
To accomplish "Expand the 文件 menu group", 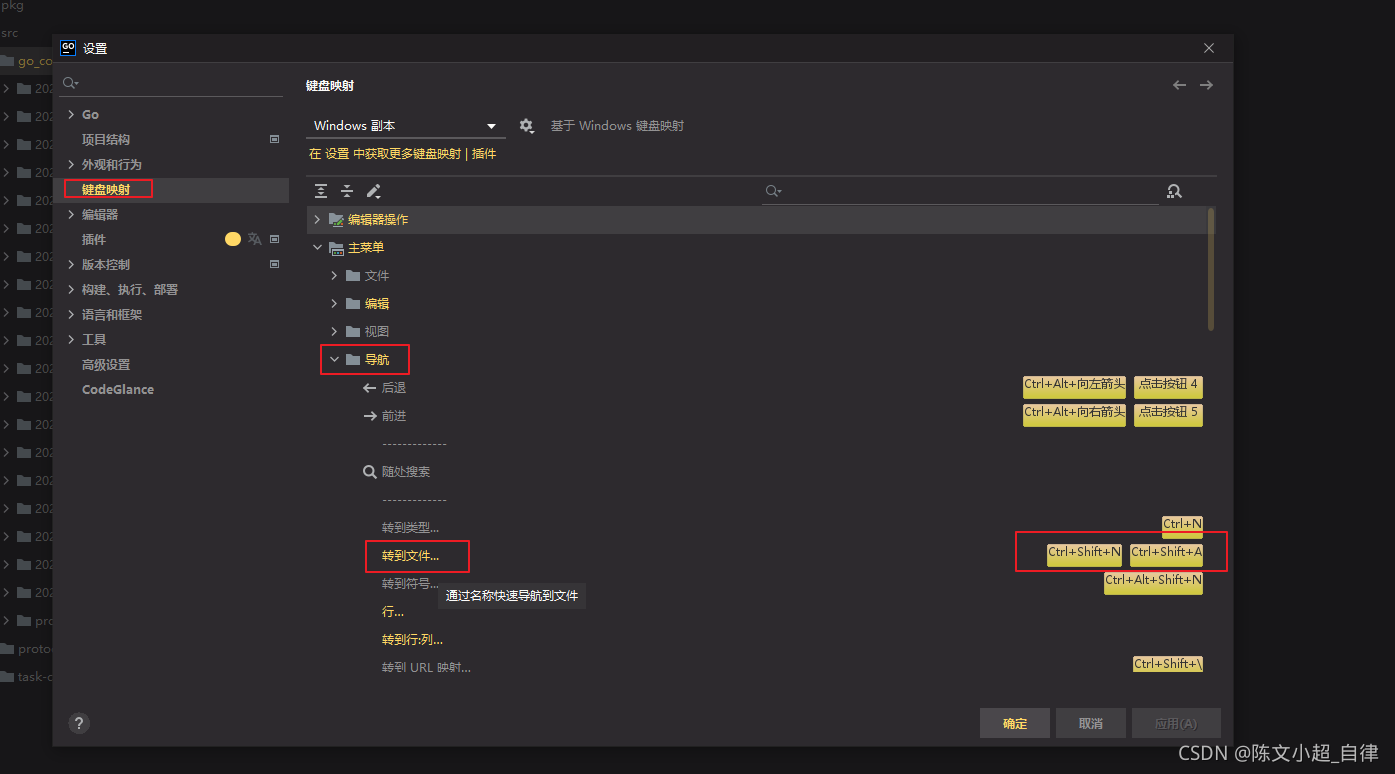I will [x=334, y=275].
